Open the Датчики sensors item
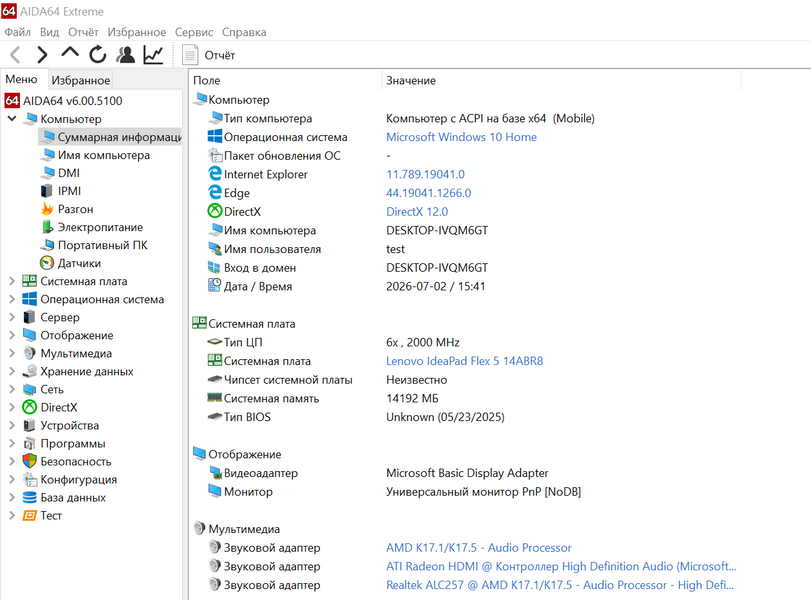The image size is (811, 600). (79, 263)
